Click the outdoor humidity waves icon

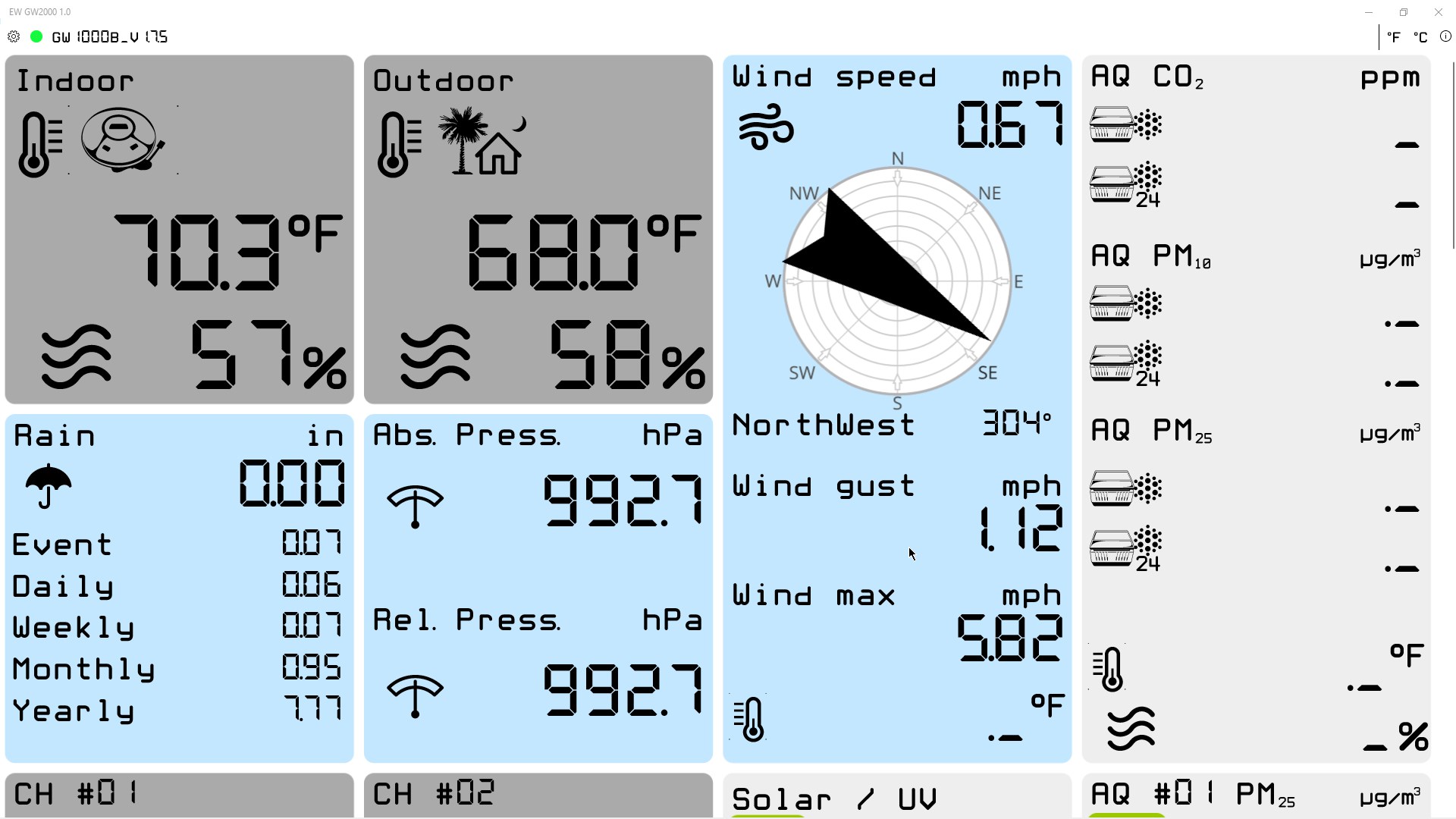[x=435, y=355]
